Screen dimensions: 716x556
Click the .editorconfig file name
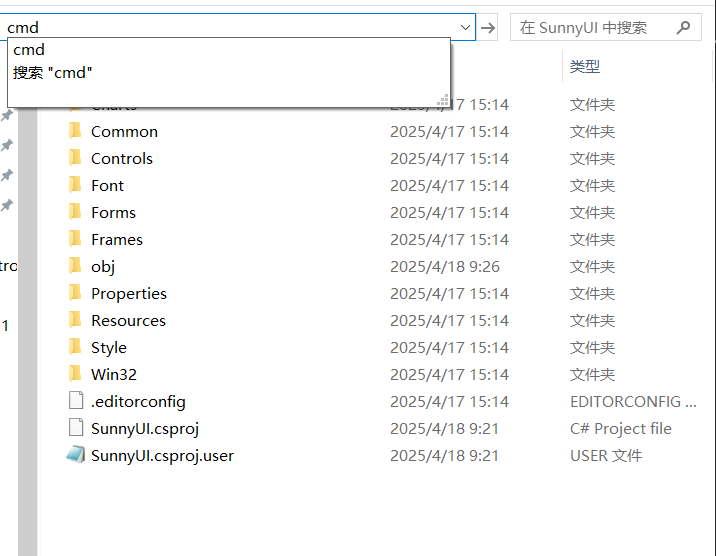click(x=138, y=402)
